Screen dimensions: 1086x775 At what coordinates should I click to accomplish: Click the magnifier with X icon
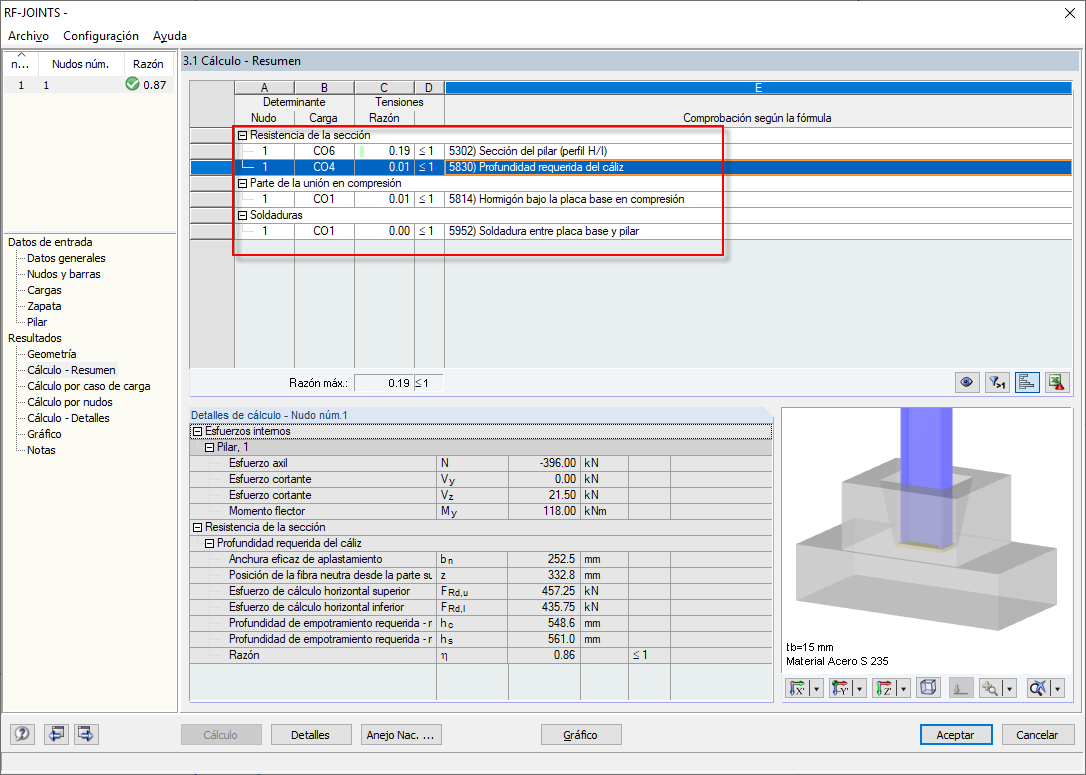tap(1038, 688)
